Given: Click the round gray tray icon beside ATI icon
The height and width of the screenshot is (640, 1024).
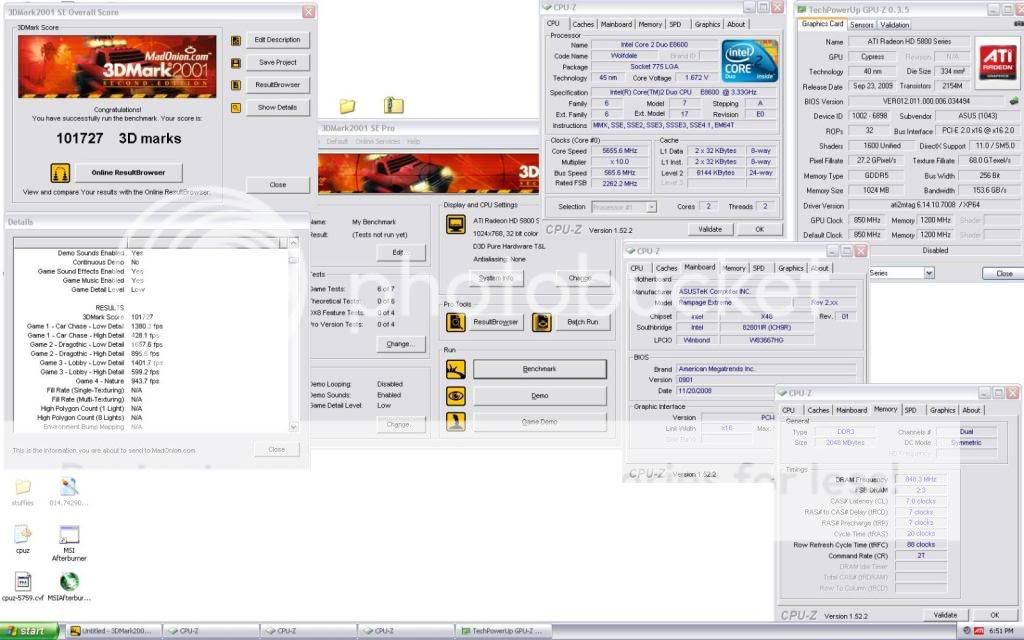Looking at the screenshot, I should (x=967, y=631).
